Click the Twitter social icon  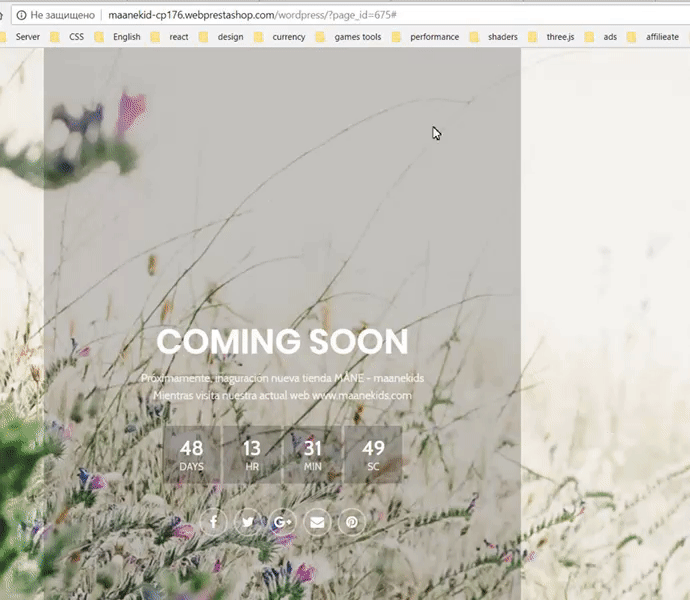click(x=248, y=522)
